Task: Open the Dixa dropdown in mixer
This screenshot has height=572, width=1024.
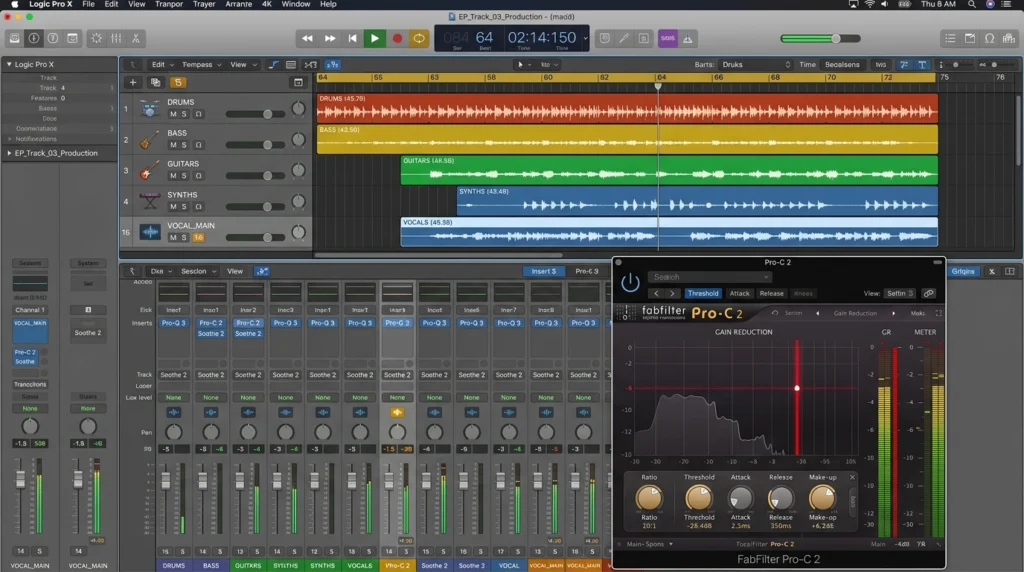Action: (x=161, y=271)
